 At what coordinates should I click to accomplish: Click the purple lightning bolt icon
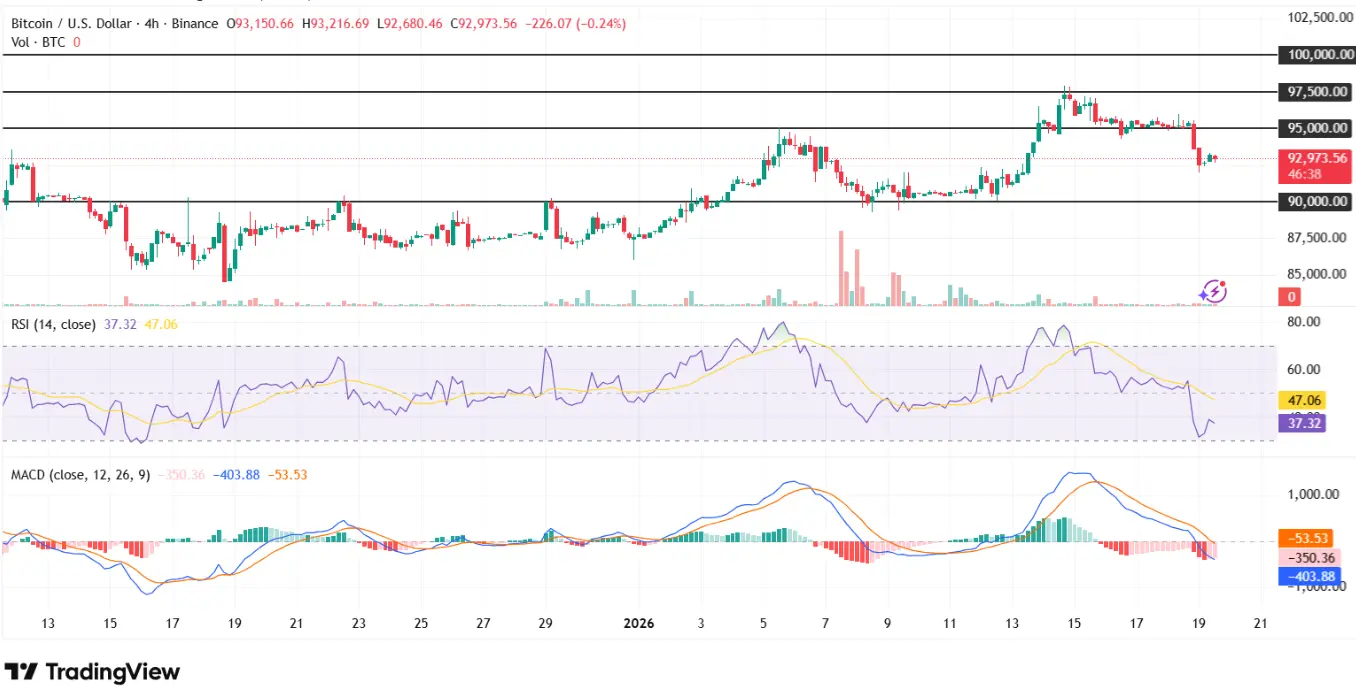1213,291
